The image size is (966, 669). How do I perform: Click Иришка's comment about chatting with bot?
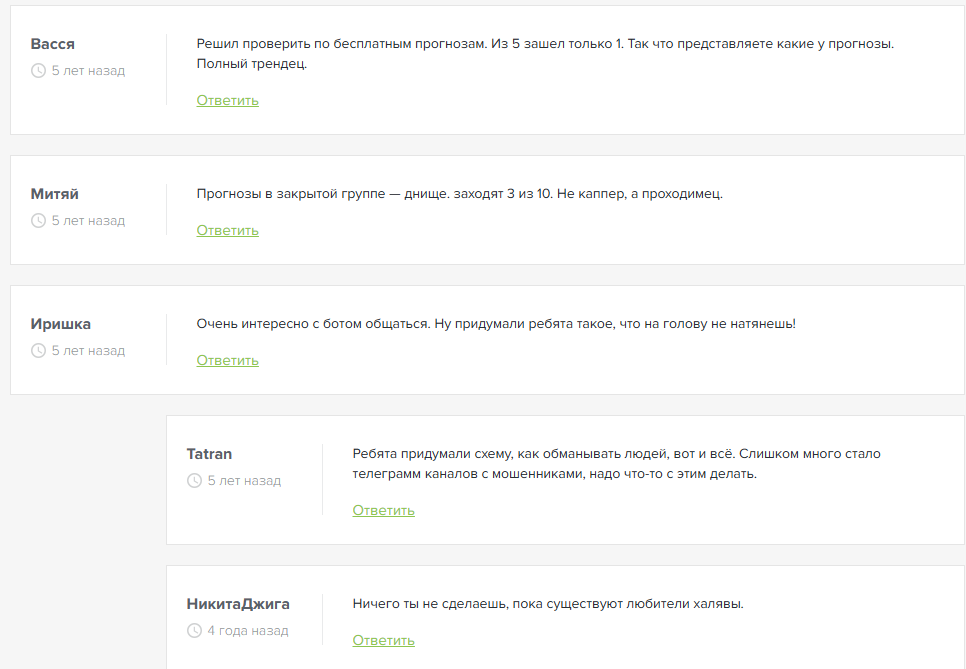coord(496,324)
